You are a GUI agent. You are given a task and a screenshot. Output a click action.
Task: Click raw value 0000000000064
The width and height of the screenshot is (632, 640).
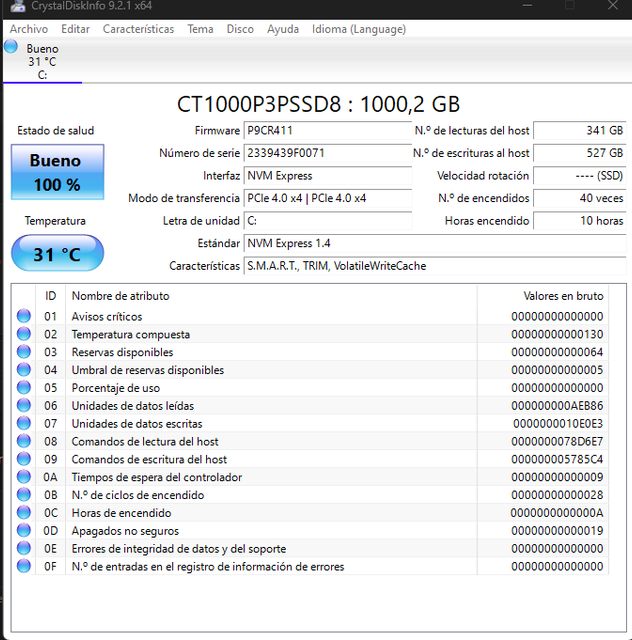pos(557,352)
